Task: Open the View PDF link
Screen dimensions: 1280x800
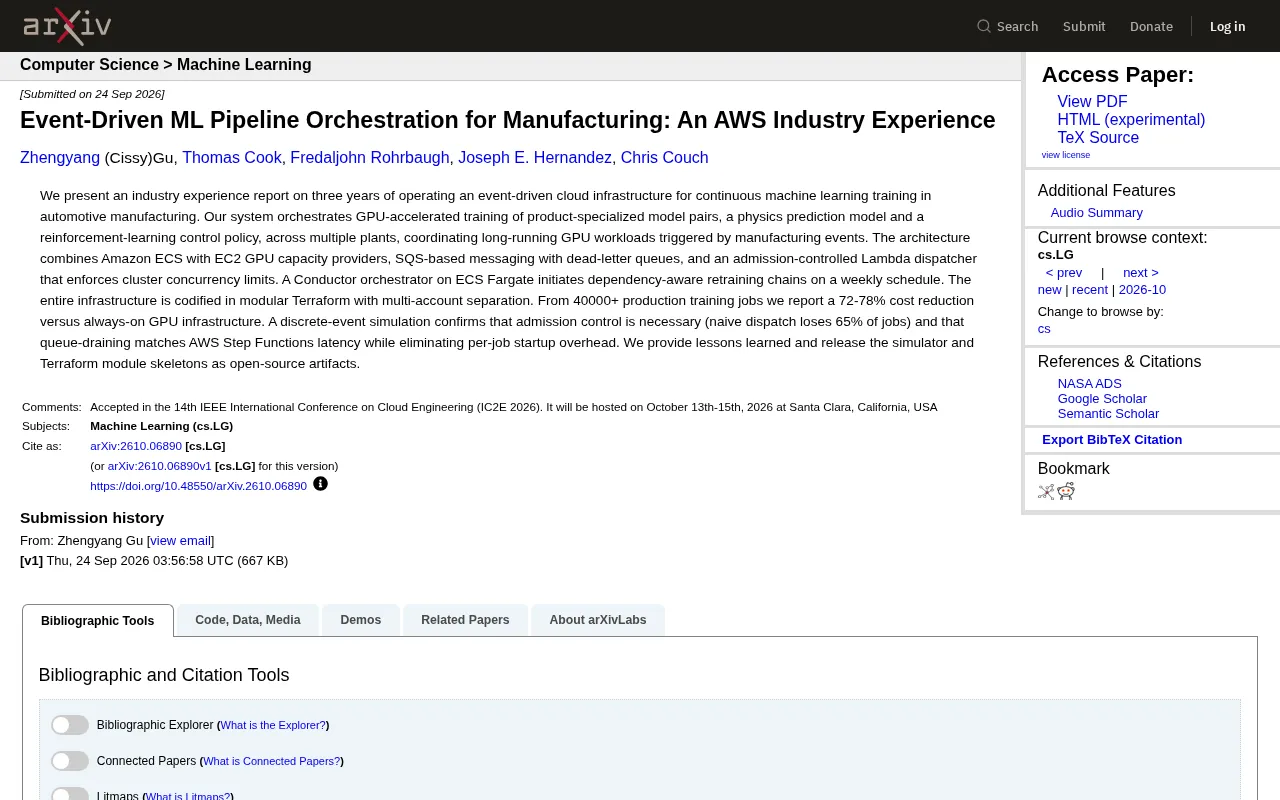Action: pos(1092,102)
